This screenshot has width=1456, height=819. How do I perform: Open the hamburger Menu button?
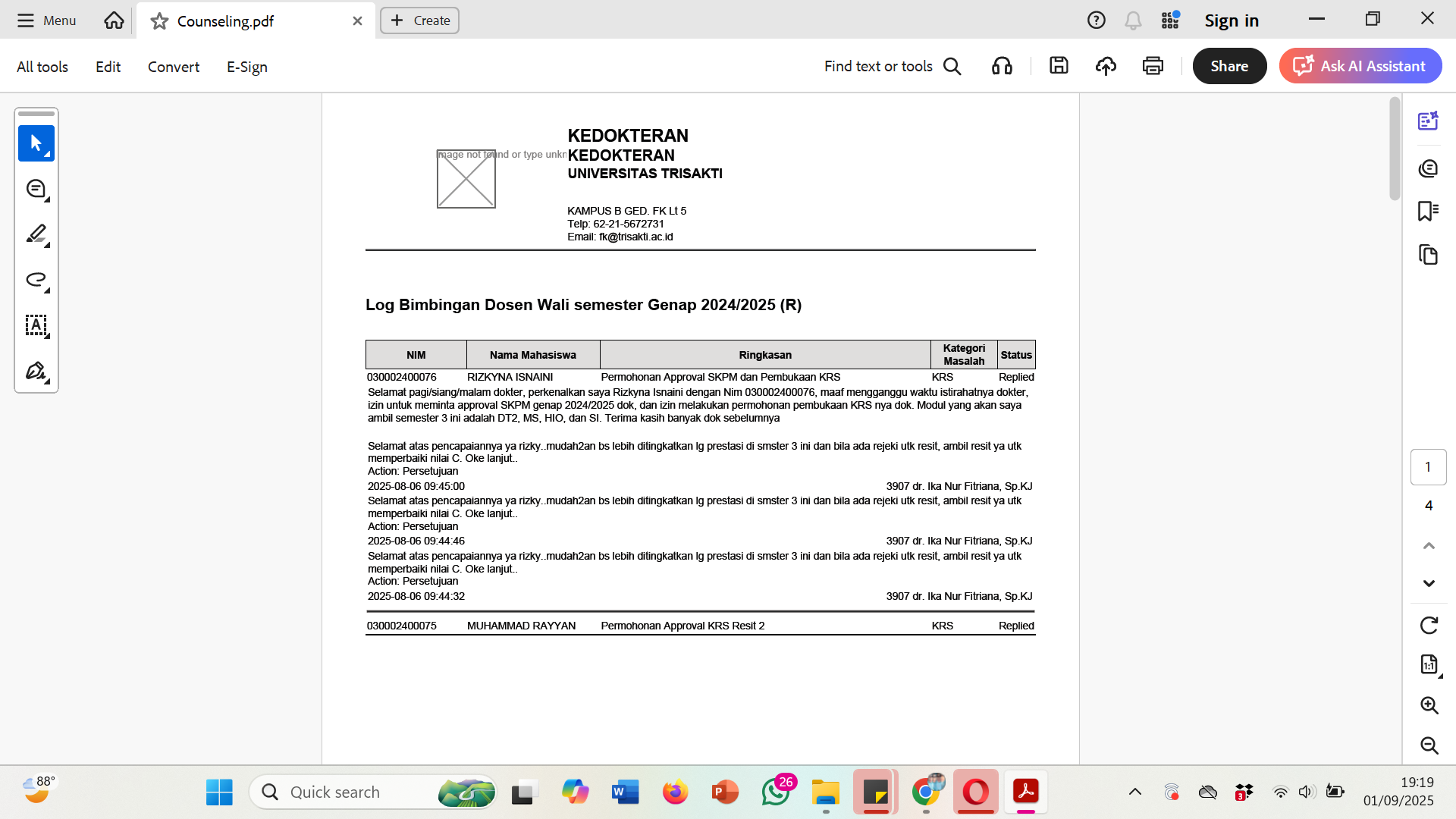46,20
